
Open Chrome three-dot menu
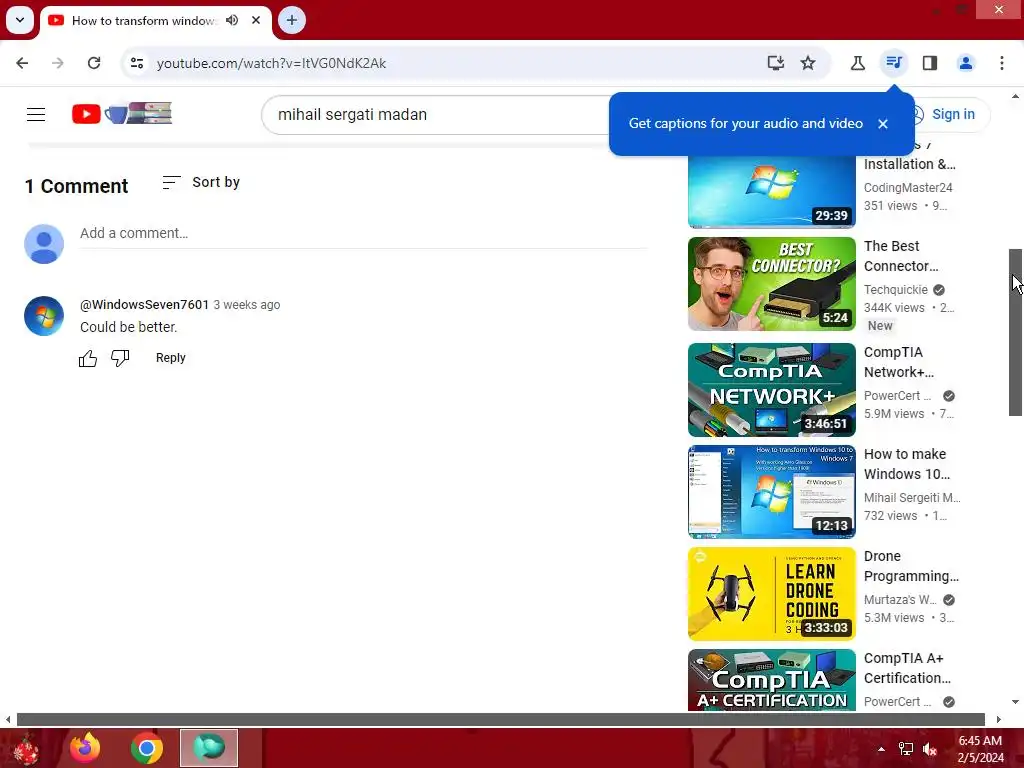tap(1002, 63)
